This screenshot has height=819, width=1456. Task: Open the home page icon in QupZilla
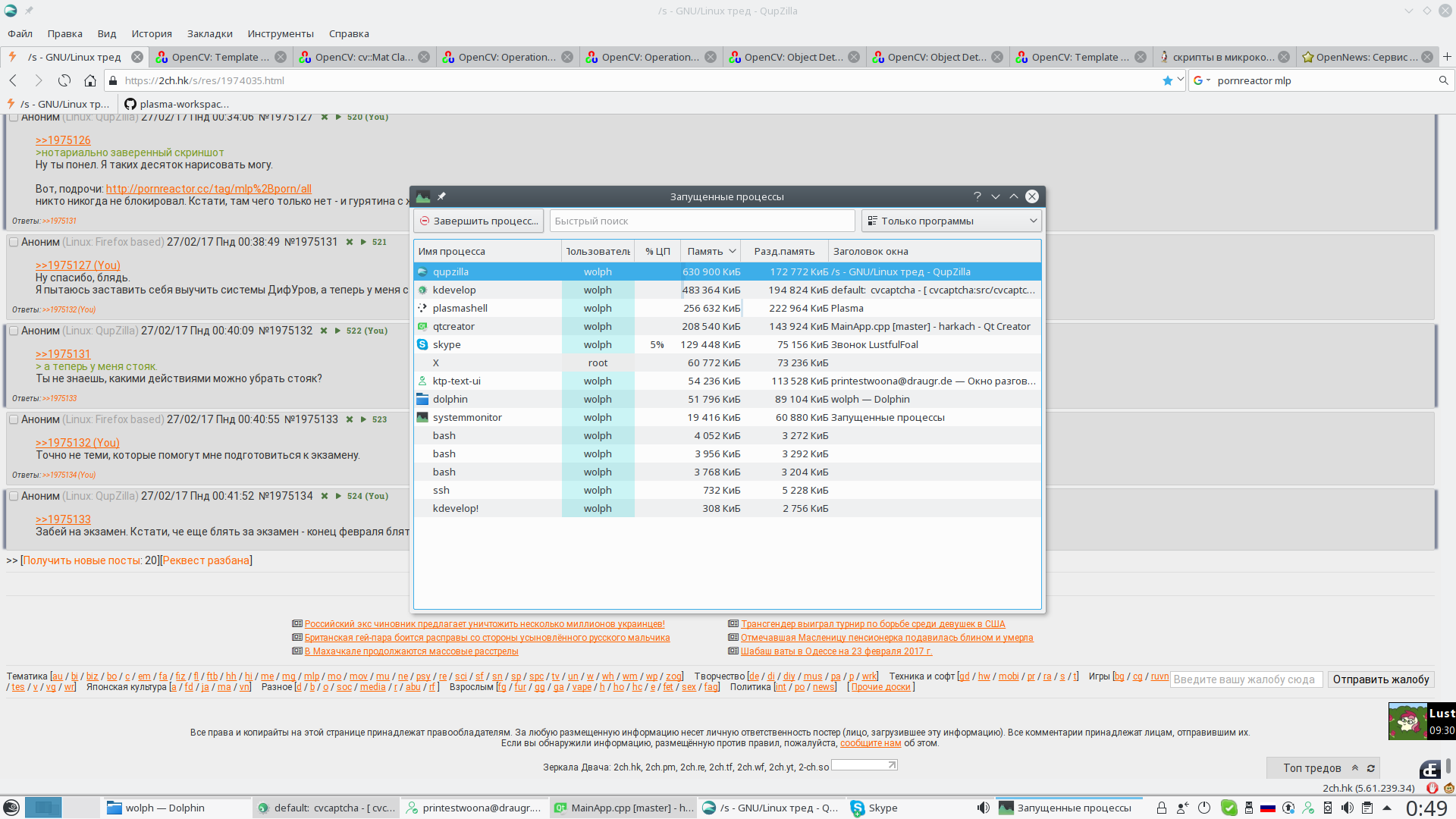(90, 80)
